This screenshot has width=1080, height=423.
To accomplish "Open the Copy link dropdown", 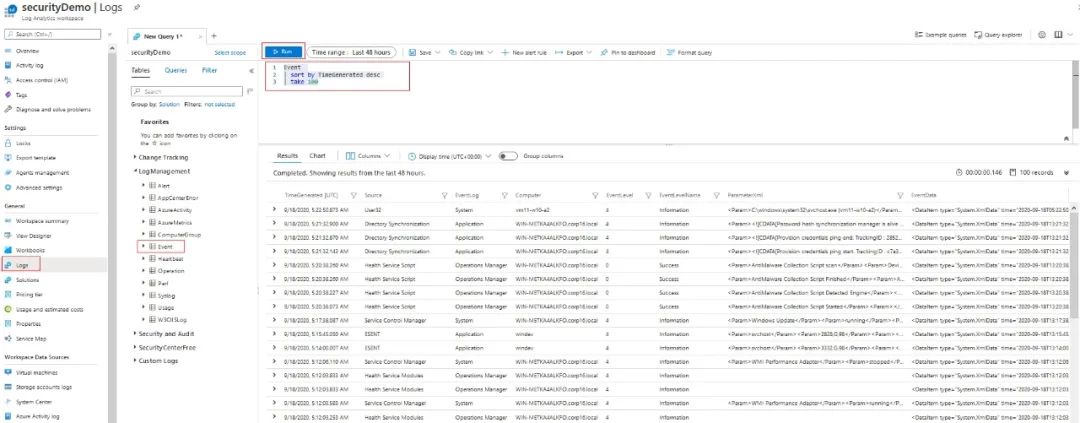I will (x=470, y=52).
